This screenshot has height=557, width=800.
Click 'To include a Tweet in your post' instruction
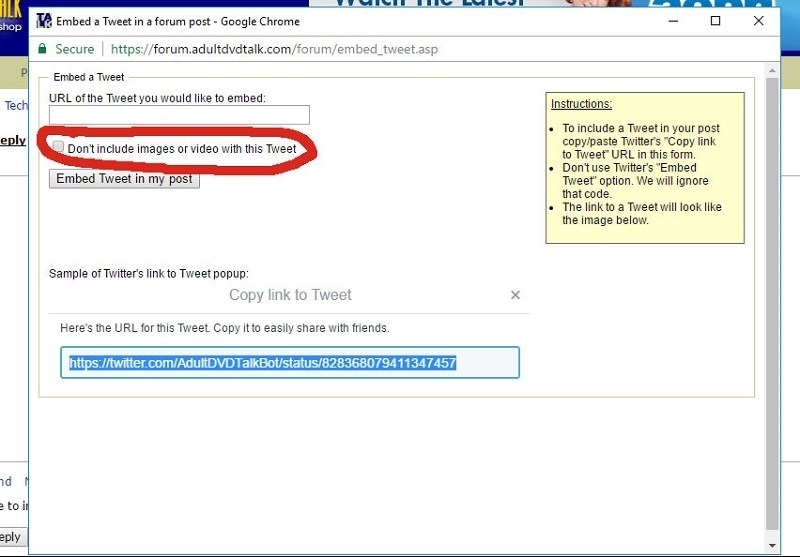click(641, 141)
